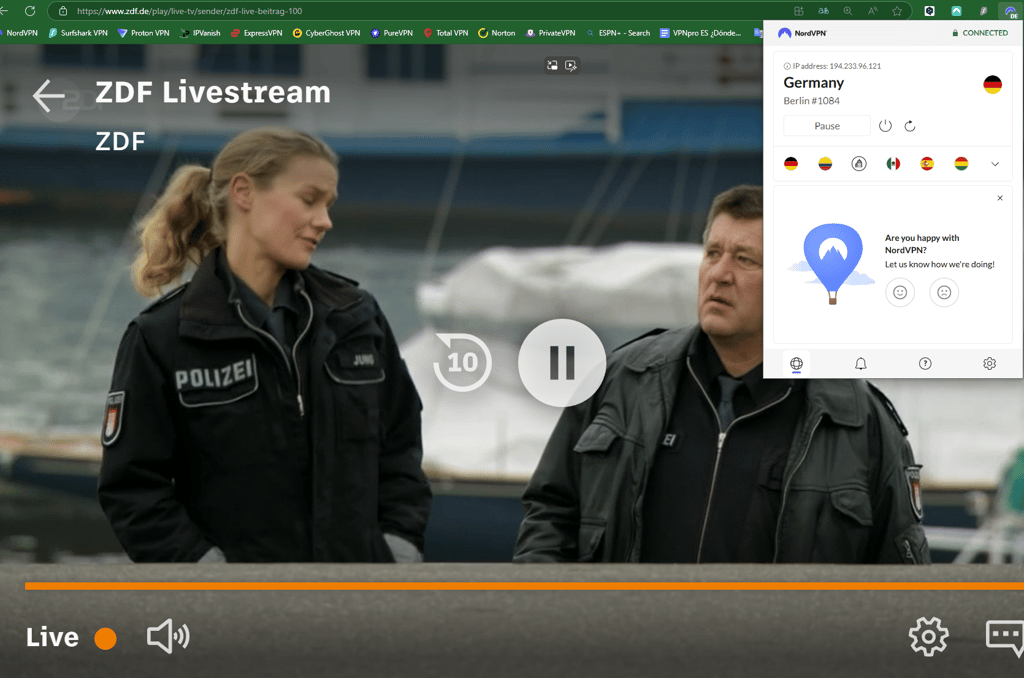Rewind the stream by 10 seconds
Image resolution: width=1024 pixels, height=678 pixels.
462,362
